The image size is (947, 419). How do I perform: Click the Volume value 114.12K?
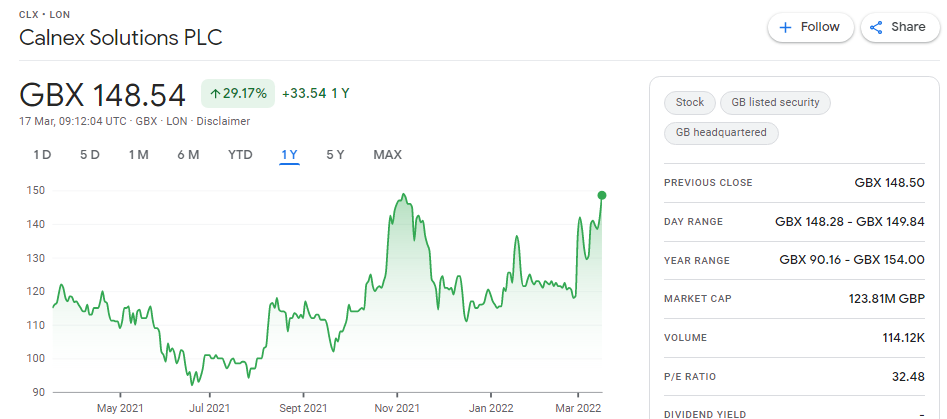pyautogui.click(x=904, y=337)
